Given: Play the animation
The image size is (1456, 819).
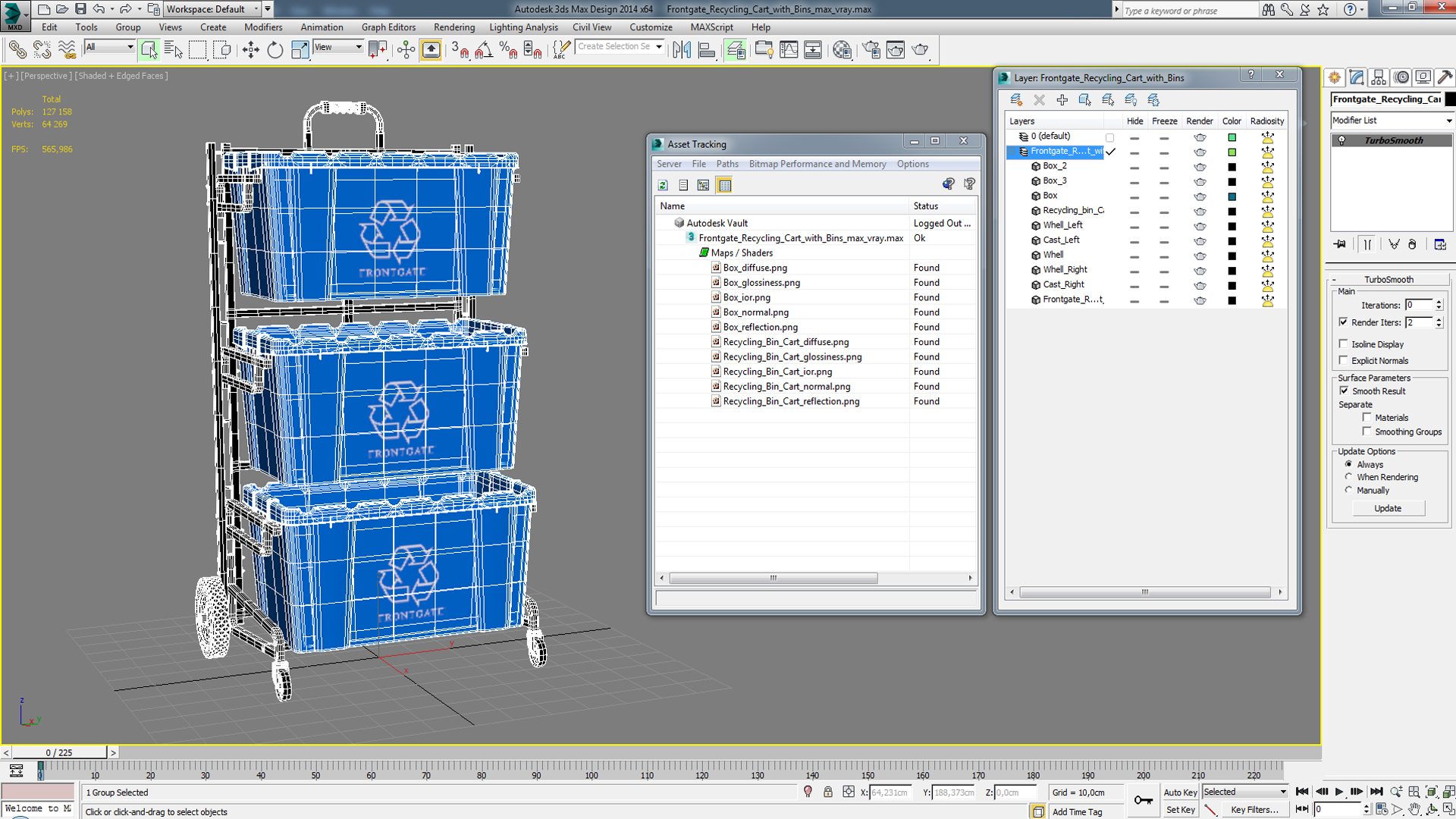Looking at the screenshot, I should tap(1339, 792).
